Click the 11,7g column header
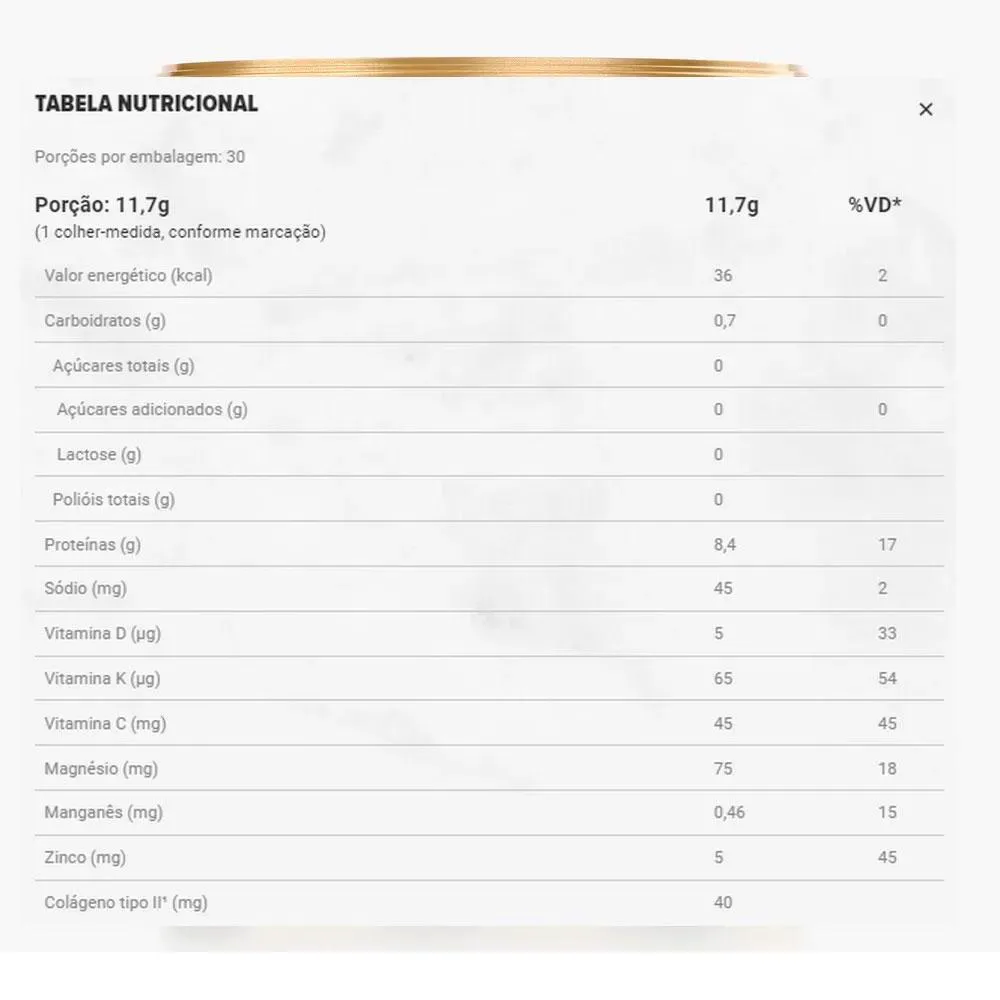Screen dimensions: 1000x1000 pyautogui.click(x=732, y=205)
